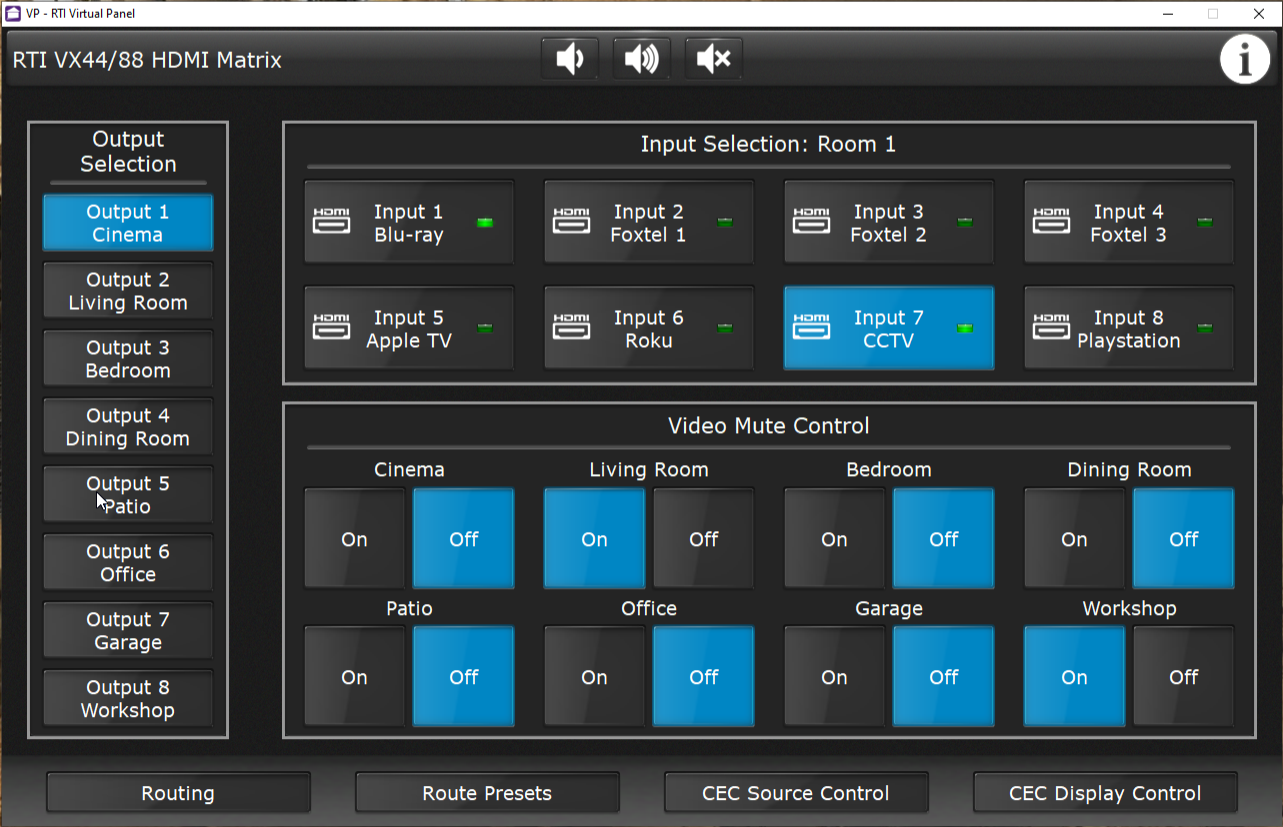Click the "Input Selection: Room 1" heading

(x=768, y=144)
